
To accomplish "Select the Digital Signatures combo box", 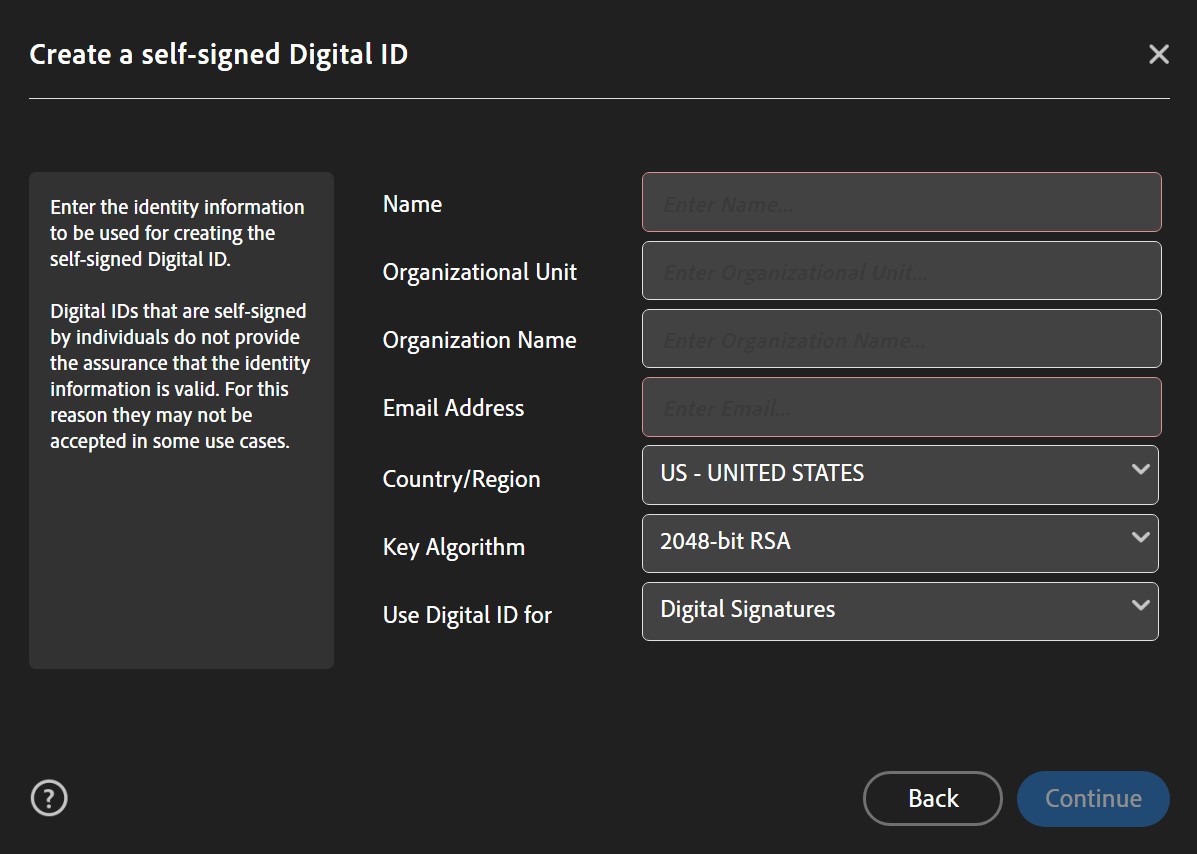I will click(900, 610).
